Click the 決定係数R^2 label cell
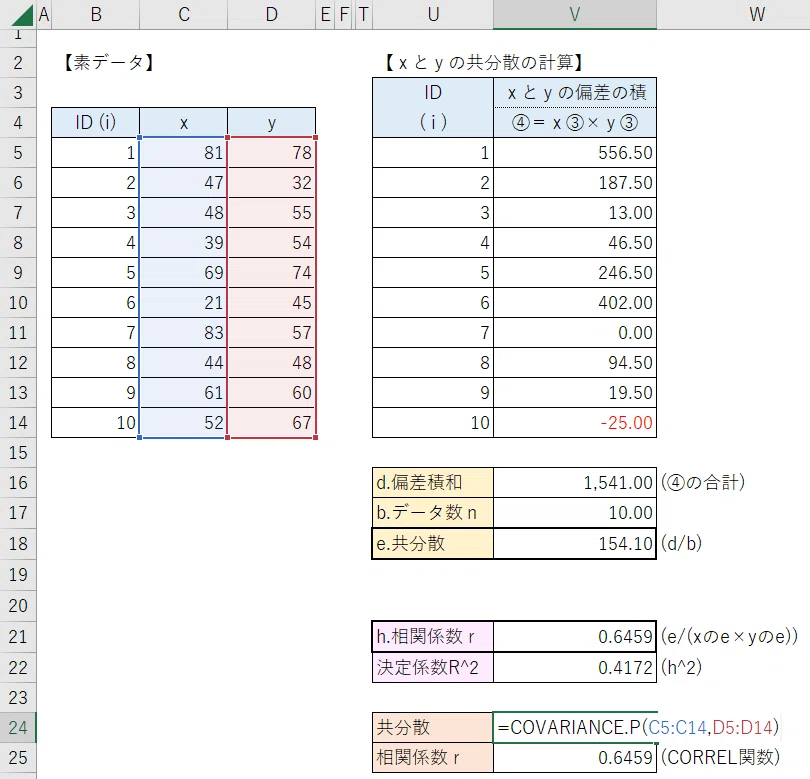This screenshot has height=779, width=810. [x=433, y=667]
